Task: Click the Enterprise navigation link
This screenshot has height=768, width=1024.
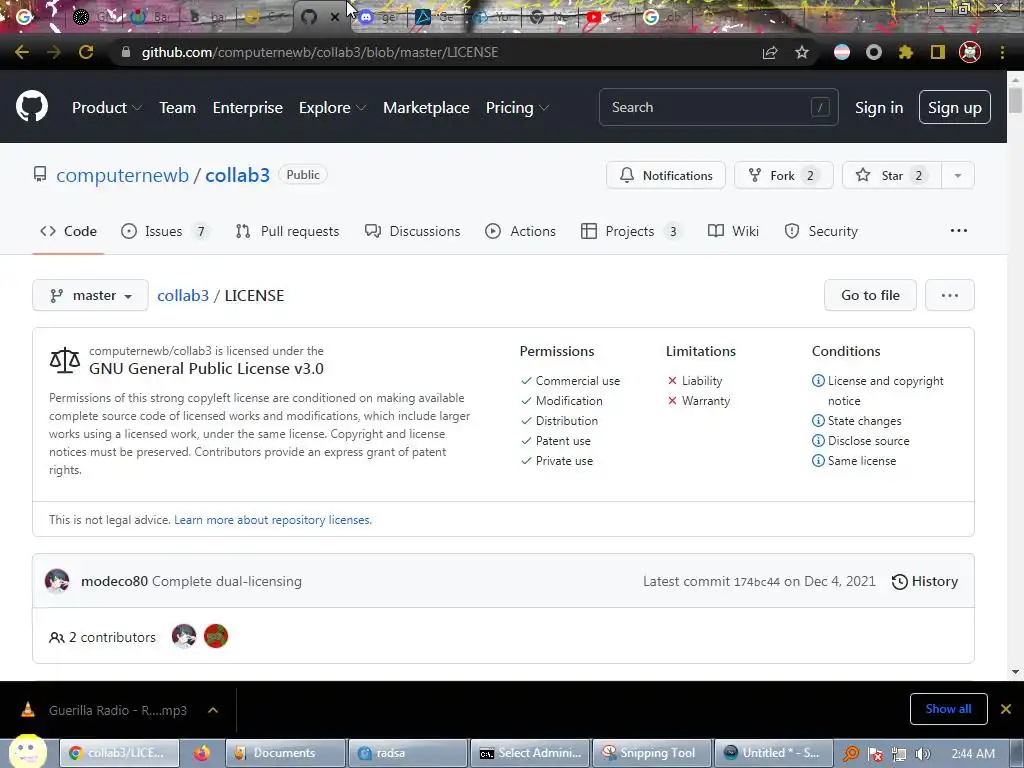Action: pyautogui.click(x=248, y=108)
